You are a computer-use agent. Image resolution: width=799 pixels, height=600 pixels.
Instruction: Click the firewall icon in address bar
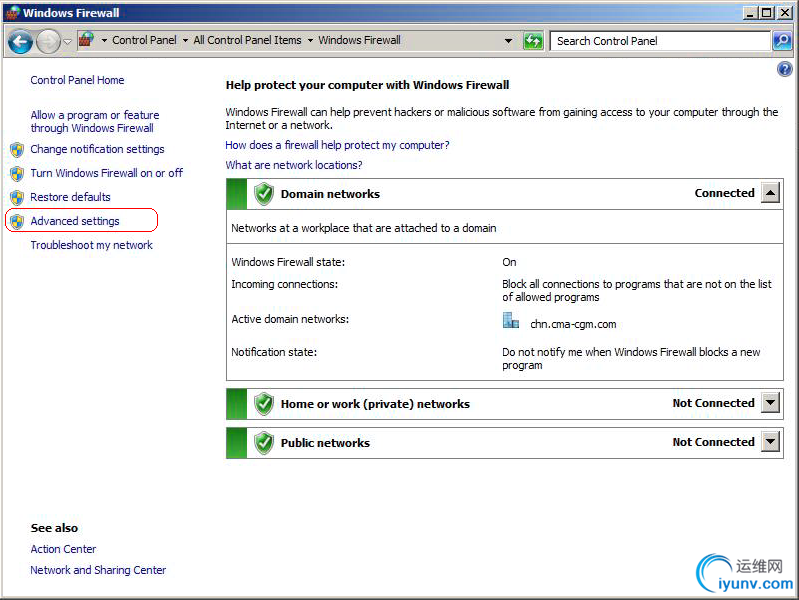coord(87,40)
